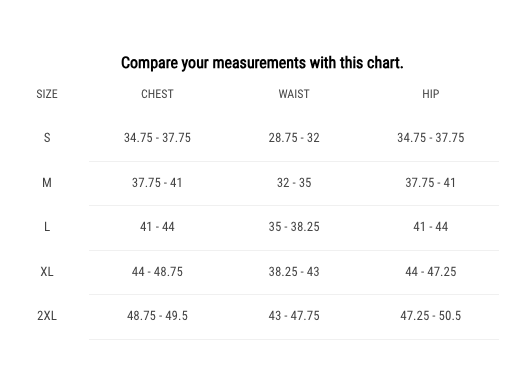The image size is (524, 391).
Task: Click the SIZE column header
Action: pos(47,94)
